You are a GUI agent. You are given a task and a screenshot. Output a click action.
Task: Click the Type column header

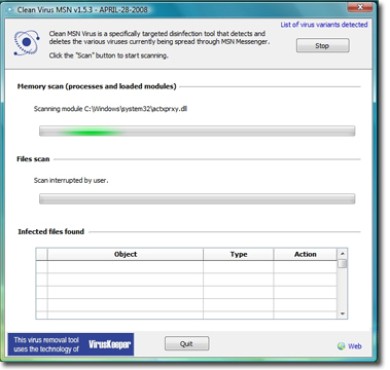(239, 254)
